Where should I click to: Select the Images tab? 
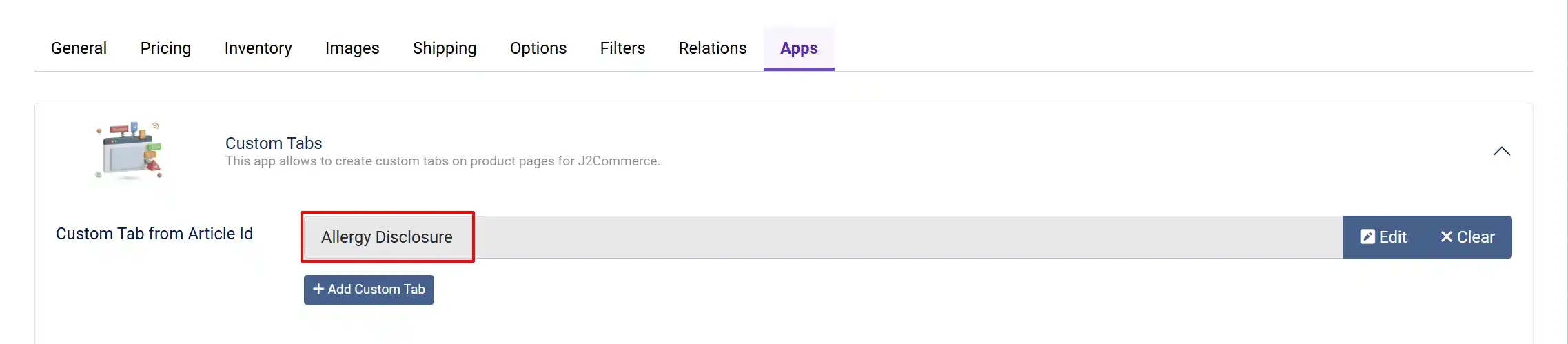(352, 48)
